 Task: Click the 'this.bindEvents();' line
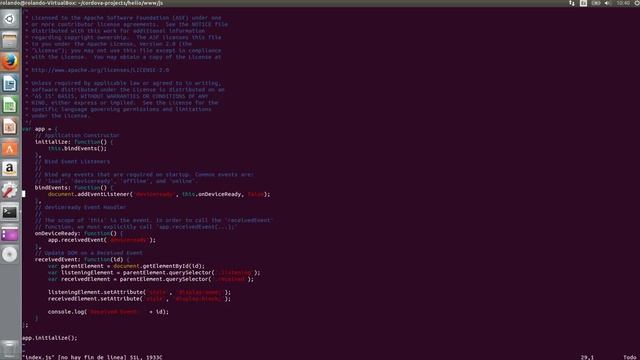(78, 149)
